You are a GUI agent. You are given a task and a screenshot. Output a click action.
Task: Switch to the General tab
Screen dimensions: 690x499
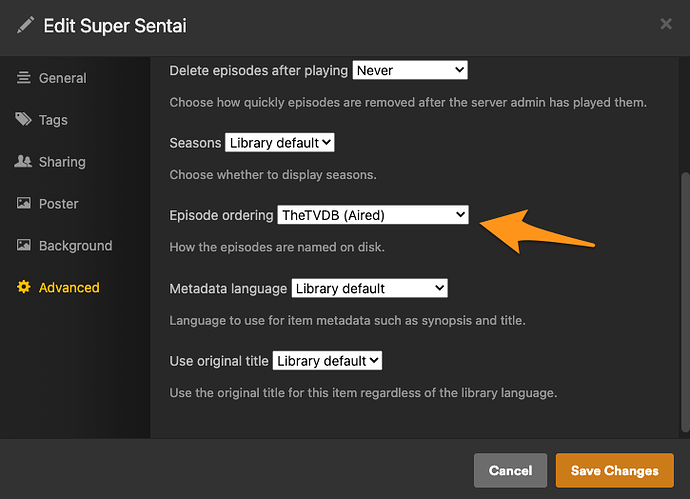pos(62,78)
